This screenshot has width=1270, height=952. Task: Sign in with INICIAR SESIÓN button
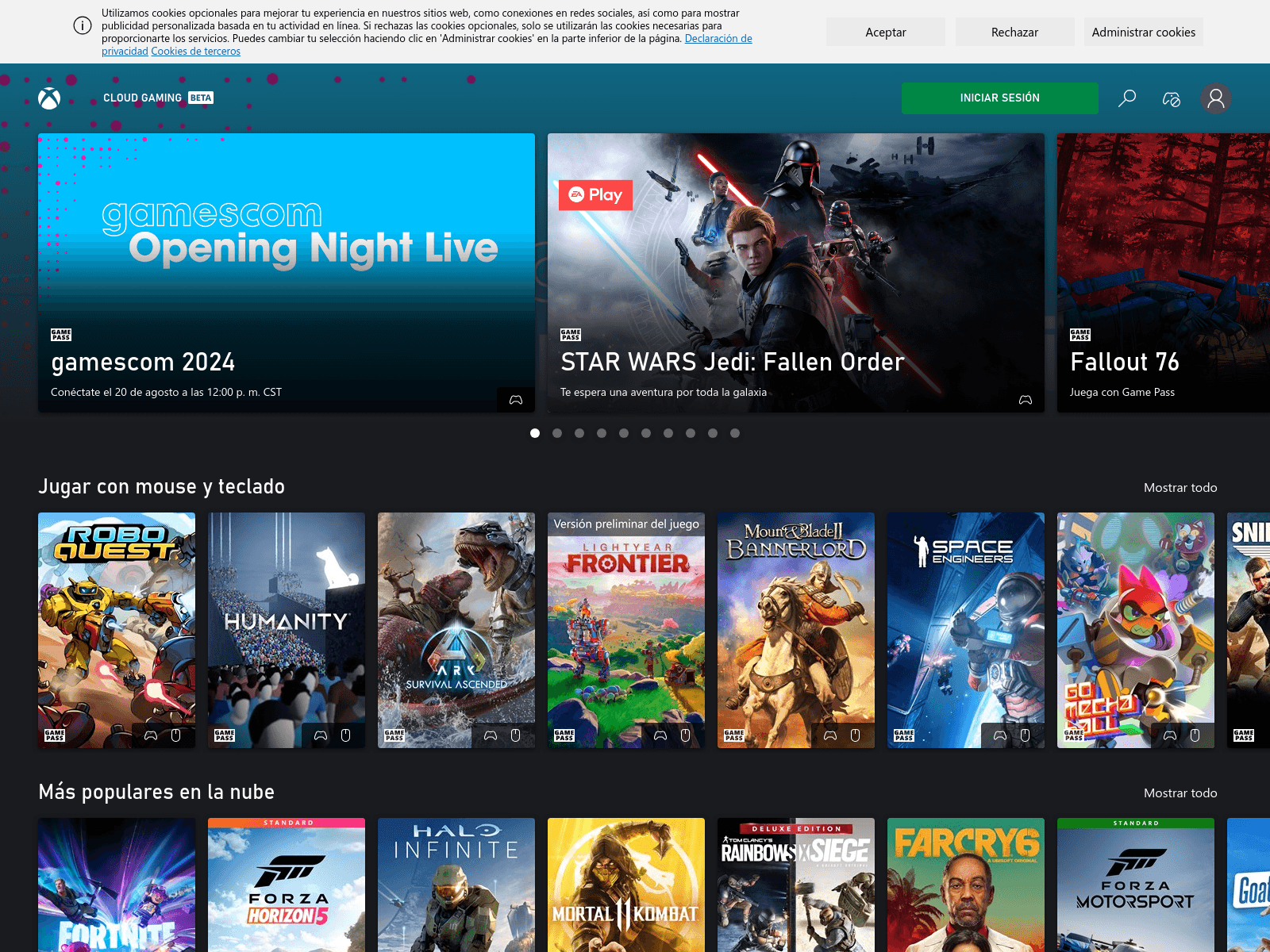1000,98
